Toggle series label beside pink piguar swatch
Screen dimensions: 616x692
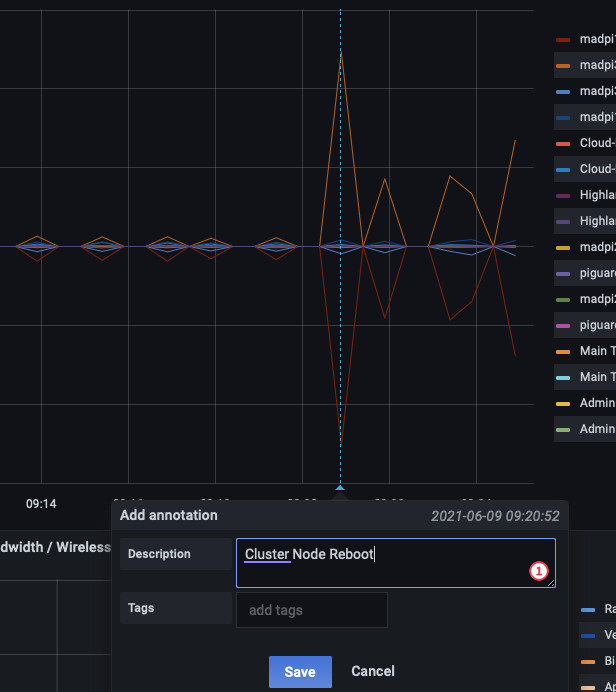(x=597, y=325)
